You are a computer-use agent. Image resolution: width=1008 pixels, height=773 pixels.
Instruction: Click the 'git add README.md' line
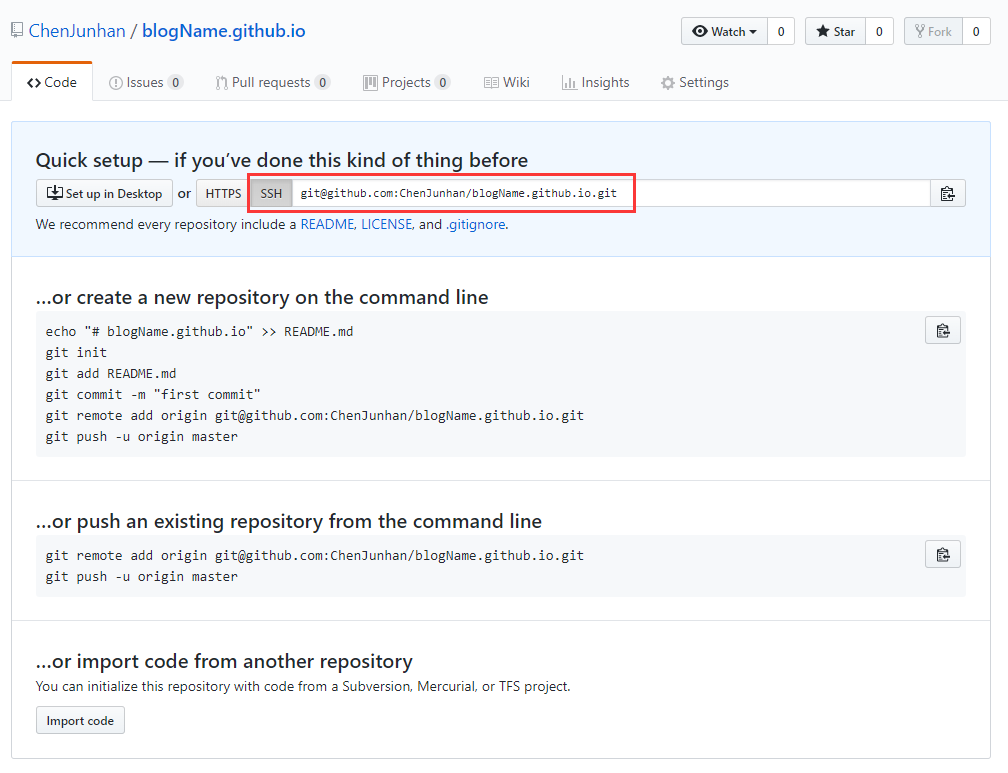coord(111,374)
